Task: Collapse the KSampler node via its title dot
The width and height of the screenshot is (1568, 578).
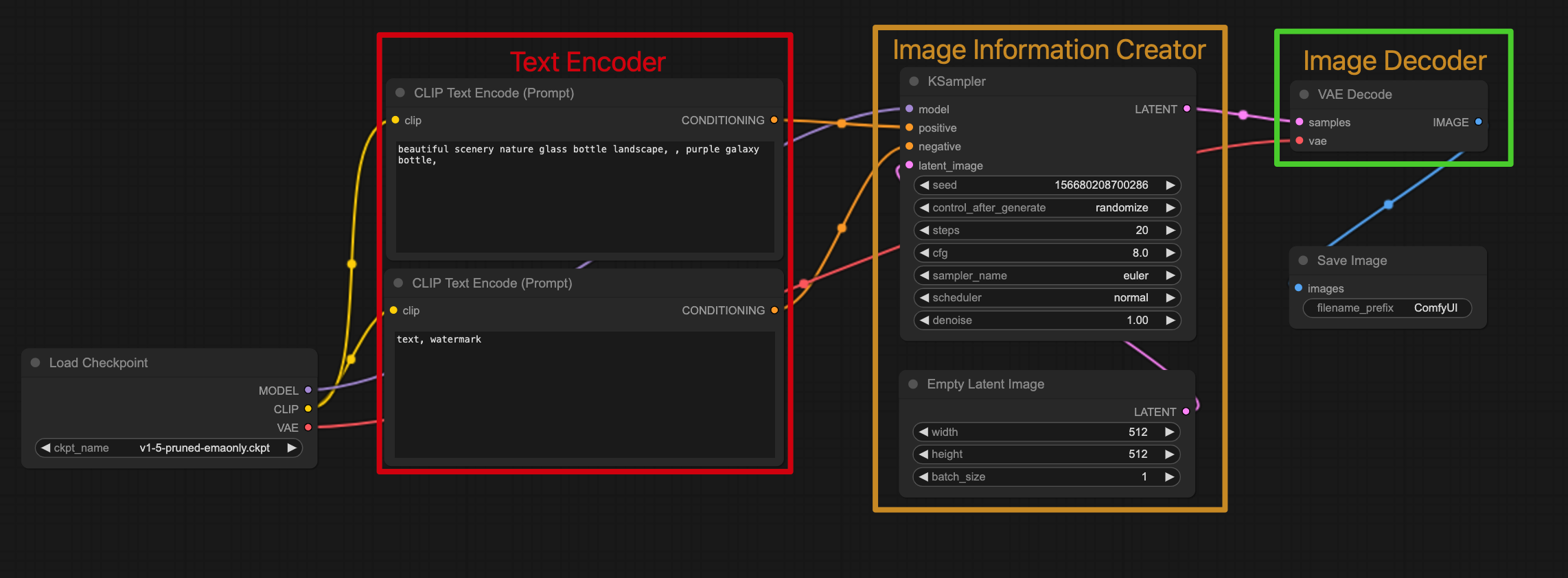Action: pyautogui.click(x=914, y=81)
